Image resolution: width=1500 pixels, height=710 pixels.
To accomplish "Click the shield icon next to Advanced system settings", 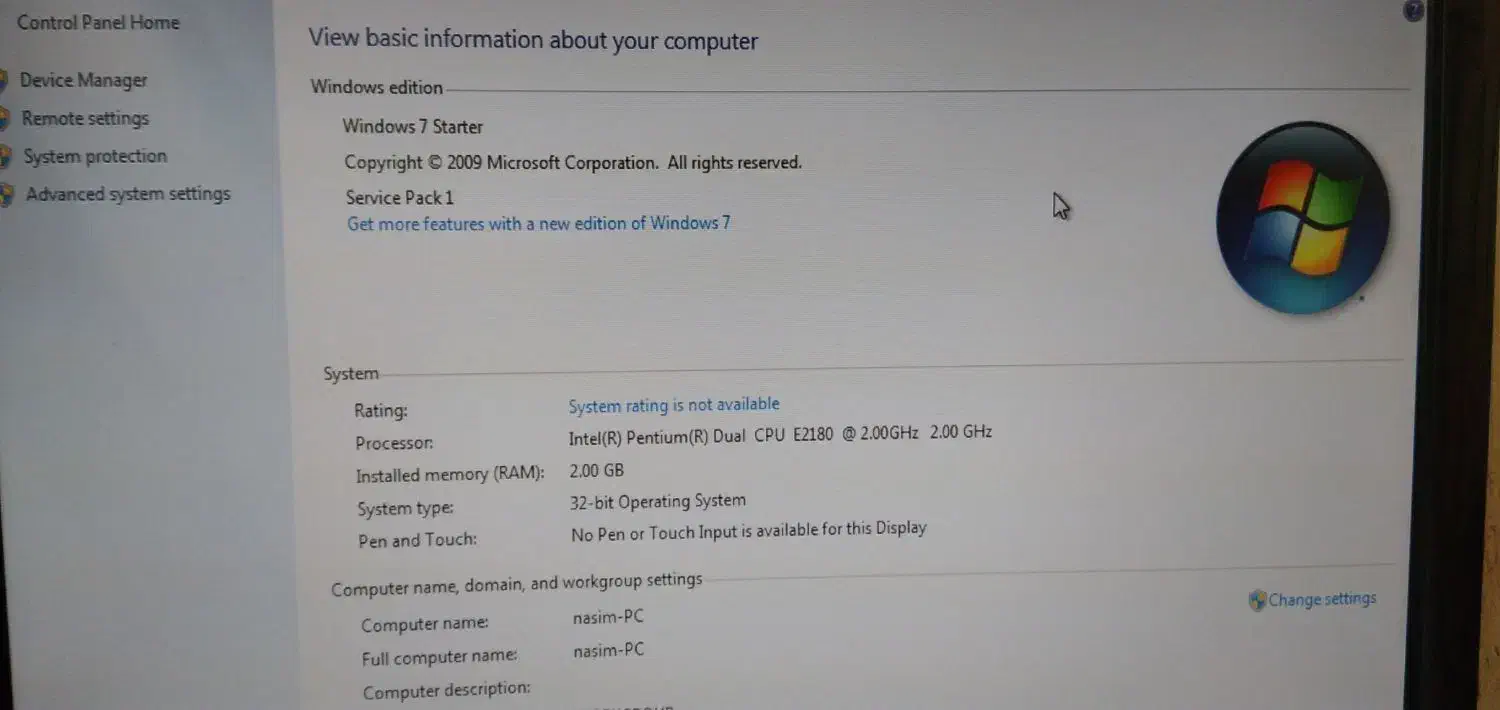I will pos(8,195).
